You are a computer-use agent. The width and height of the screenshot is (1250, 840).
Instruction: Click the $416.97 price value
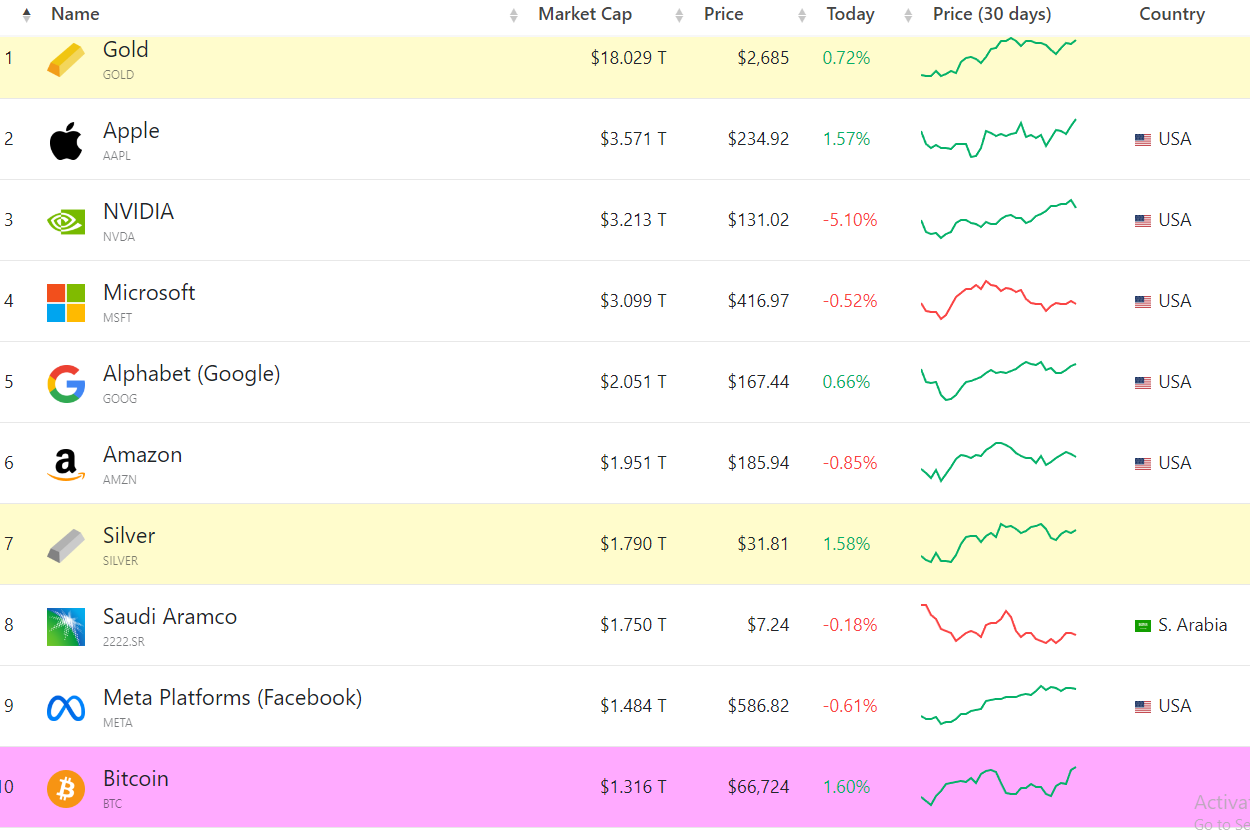click(x=758, y=301)
